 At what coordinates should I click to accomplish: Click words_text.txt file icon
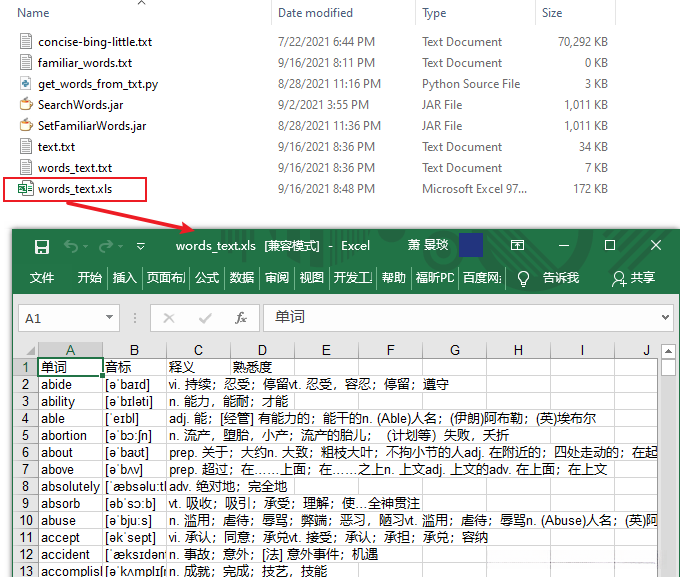26,167
